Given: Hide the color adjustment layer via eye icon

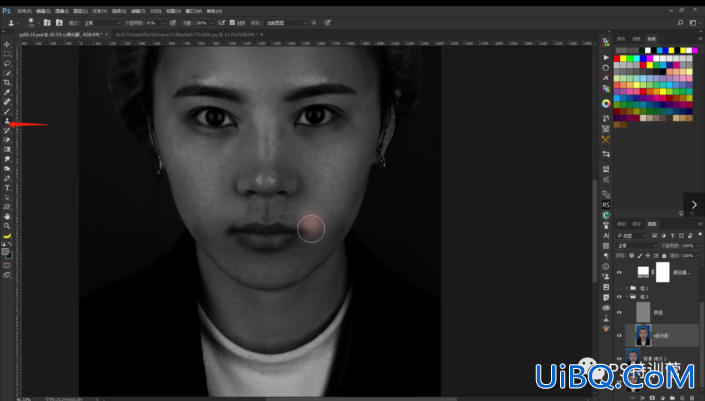Looking at the screenshot, I should coord(619,272).
